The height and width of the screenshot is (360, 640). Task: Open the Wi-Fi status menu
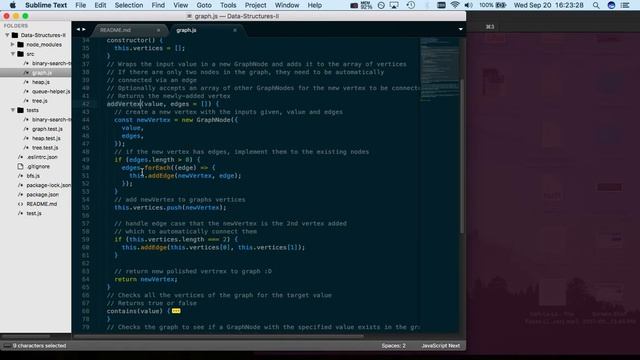point(455,5)
